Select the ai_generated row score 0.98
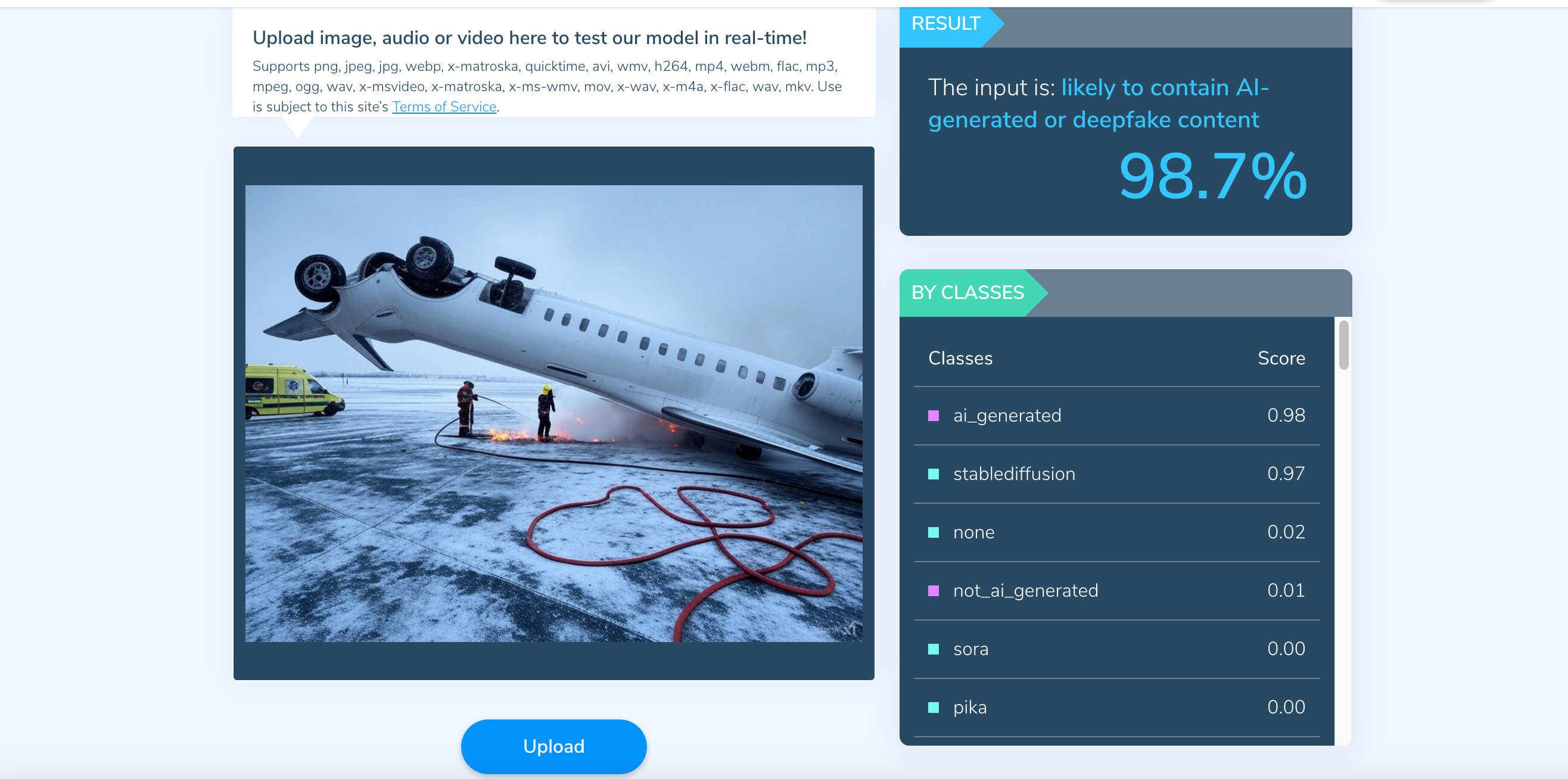The image size is (1568, 779). tap(1286, 415)
